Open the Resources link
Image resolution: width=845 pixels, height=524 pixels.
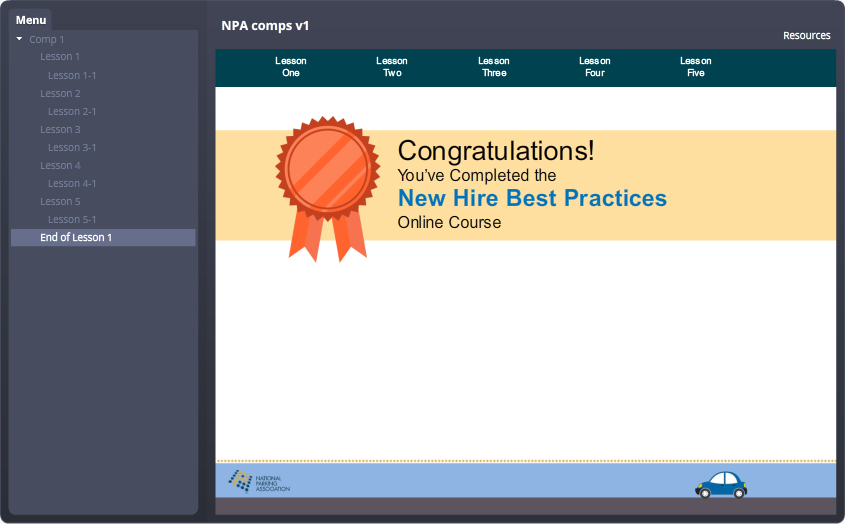(x=806, y=35)
